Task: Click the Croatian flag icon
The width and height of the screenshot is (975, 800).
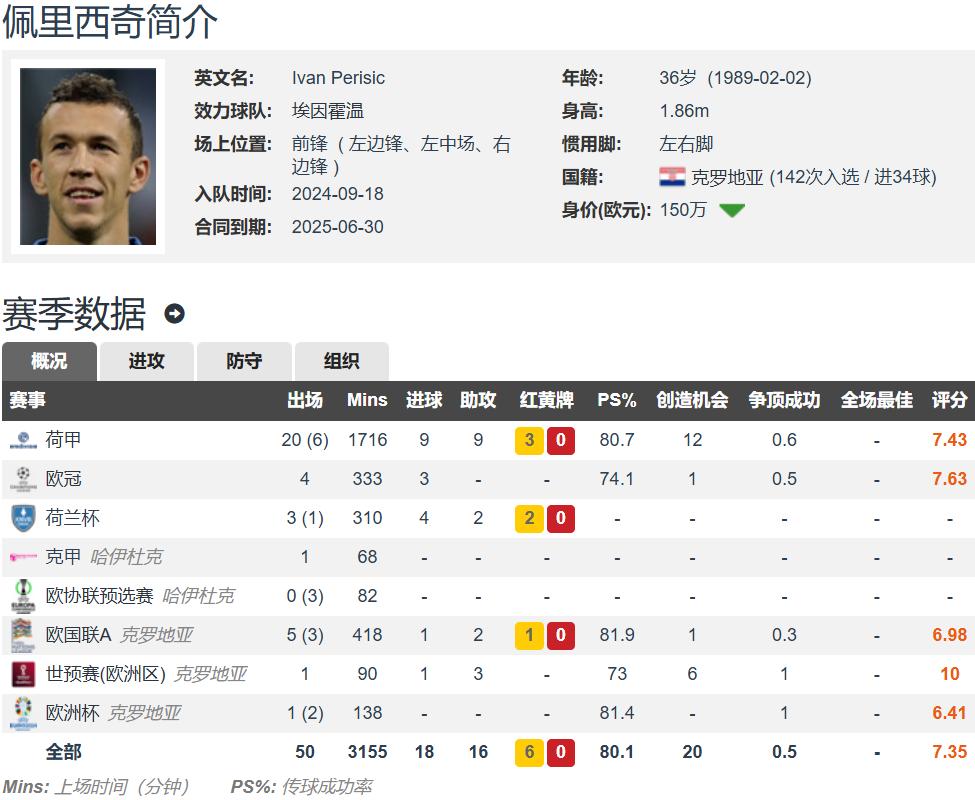Action: click(672, 177)
